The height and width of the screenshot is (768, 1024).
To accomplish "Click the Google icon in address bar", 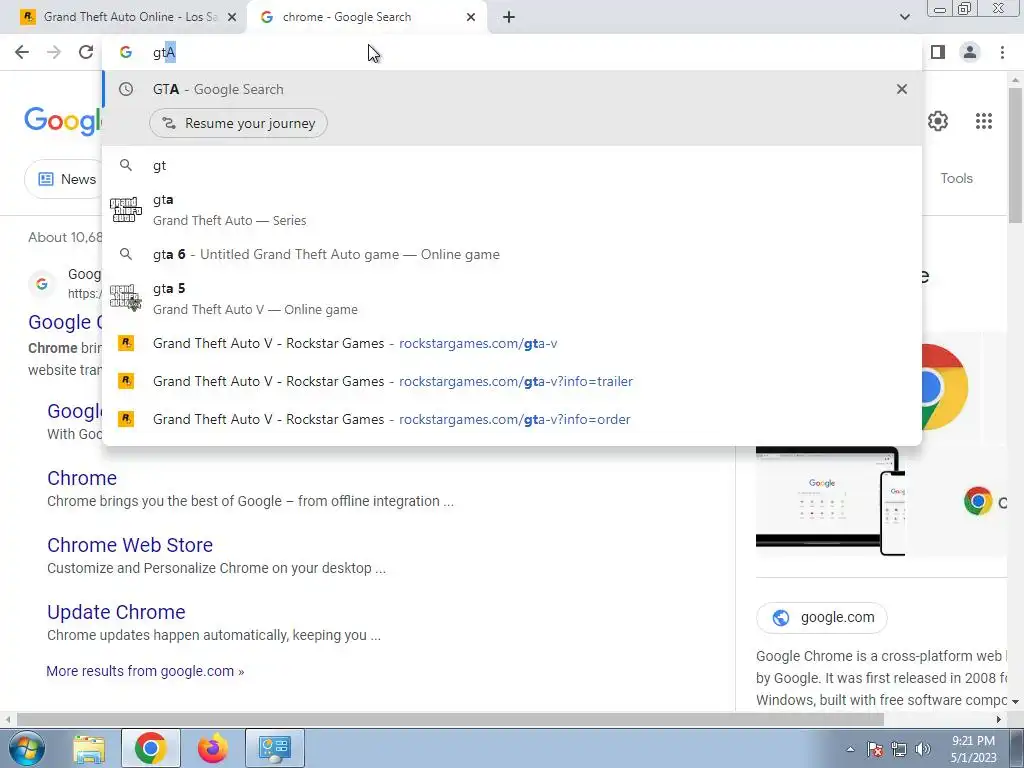I will click(125, 52).
